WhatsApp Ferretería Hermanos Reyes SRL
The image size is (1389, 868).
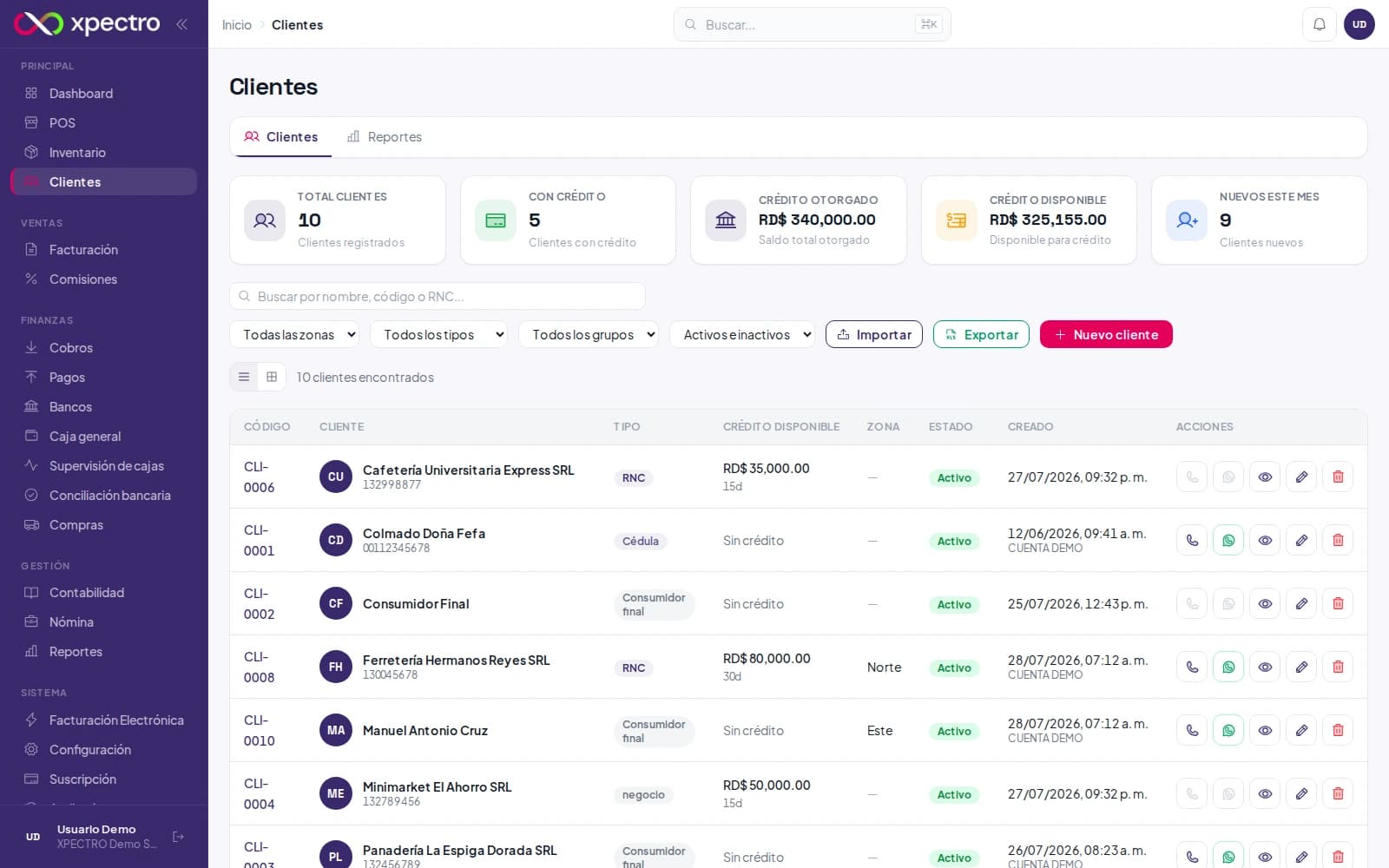coord(1228,667)
